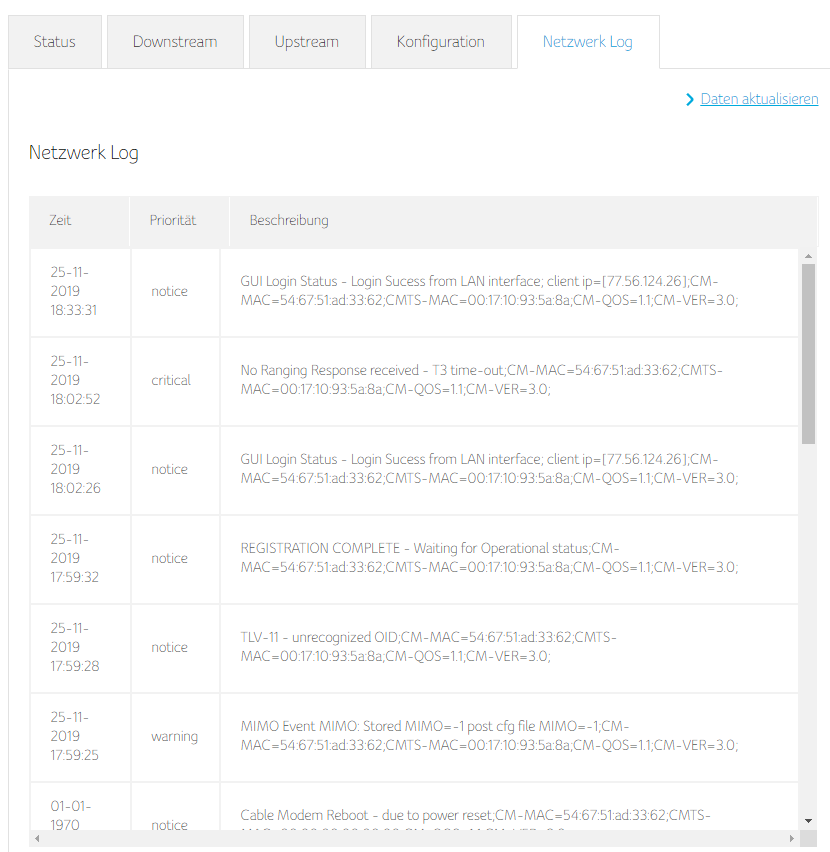Switch to the Downstream tab

(x=175, y=42)
